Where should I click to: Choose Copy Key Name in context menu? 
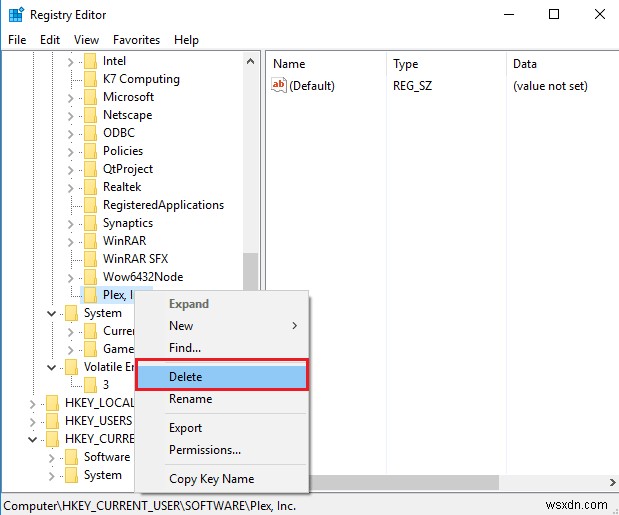click(221, 479)
